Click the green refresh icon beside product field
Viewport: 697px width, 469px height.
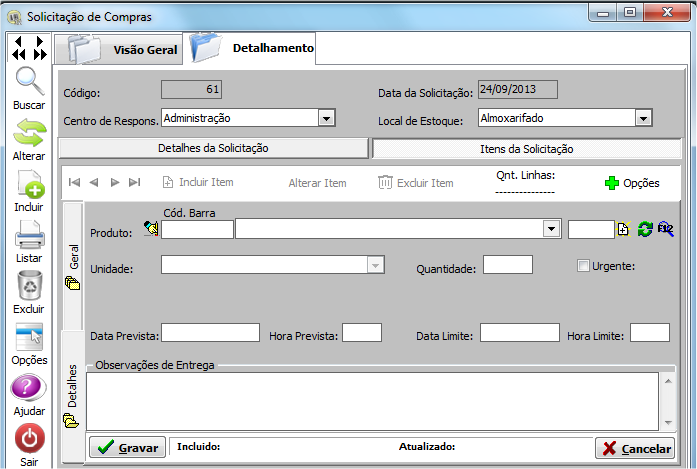point(645,229)
